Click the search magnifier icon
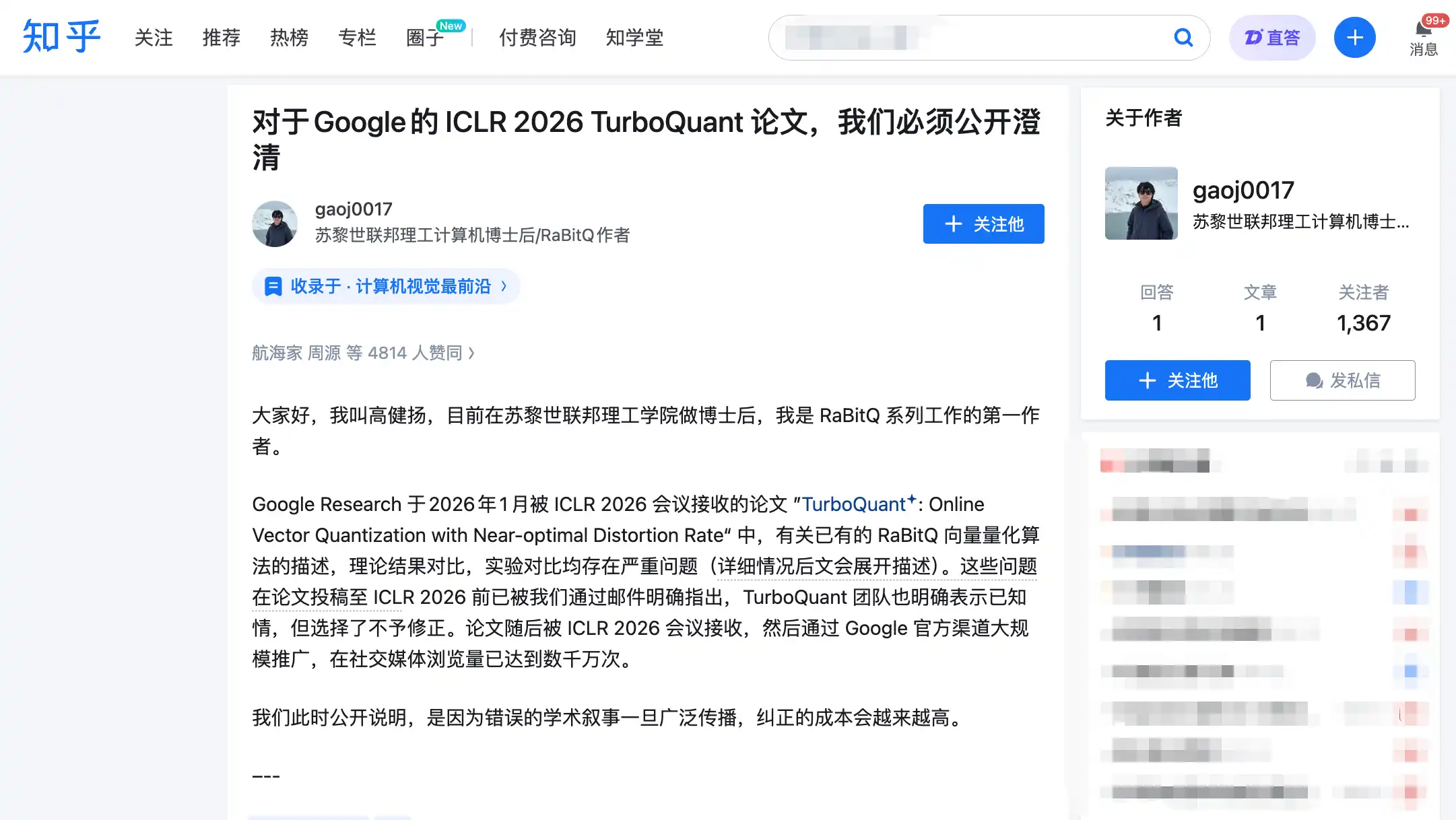1456x820 pixels. tap(1183, 38)
